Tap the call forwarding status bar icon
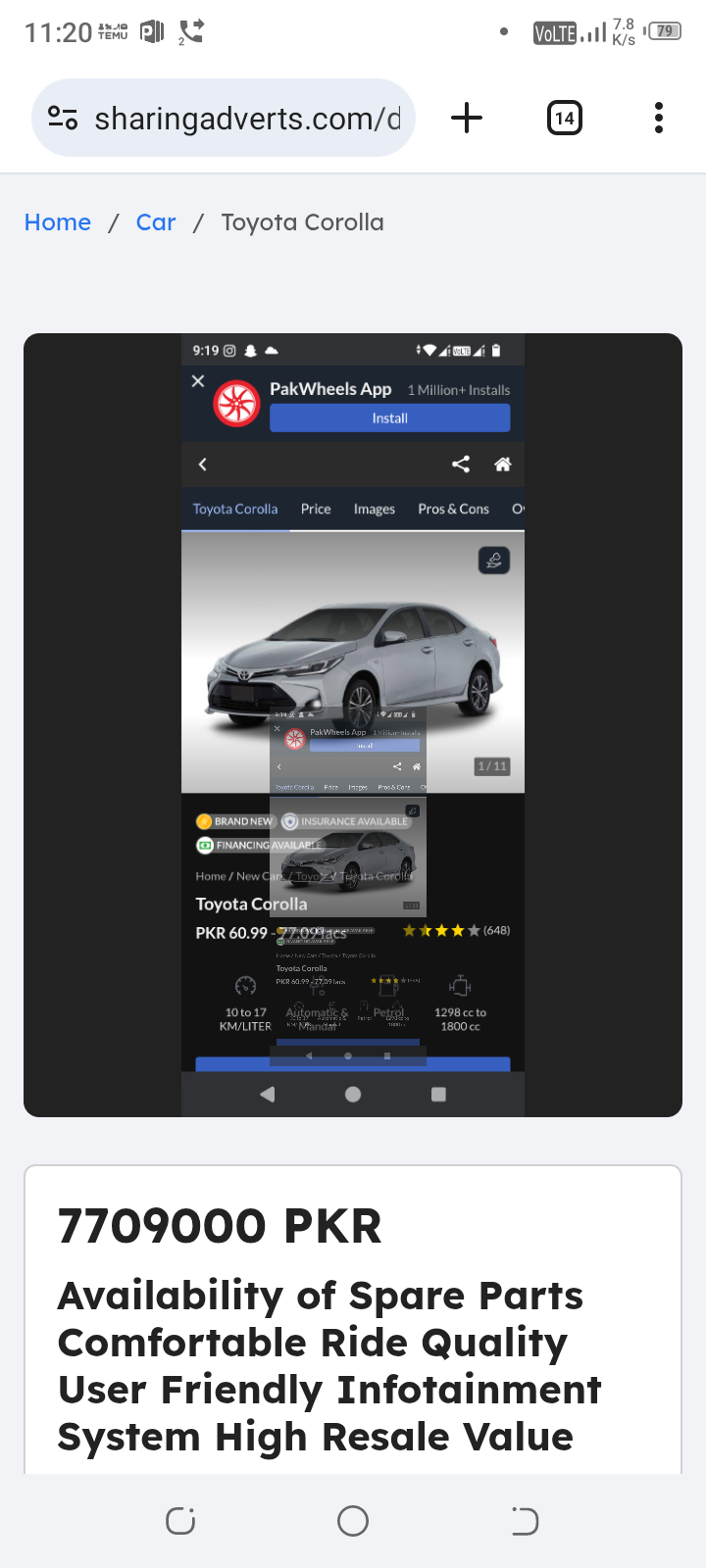 (x=191, y=31)
